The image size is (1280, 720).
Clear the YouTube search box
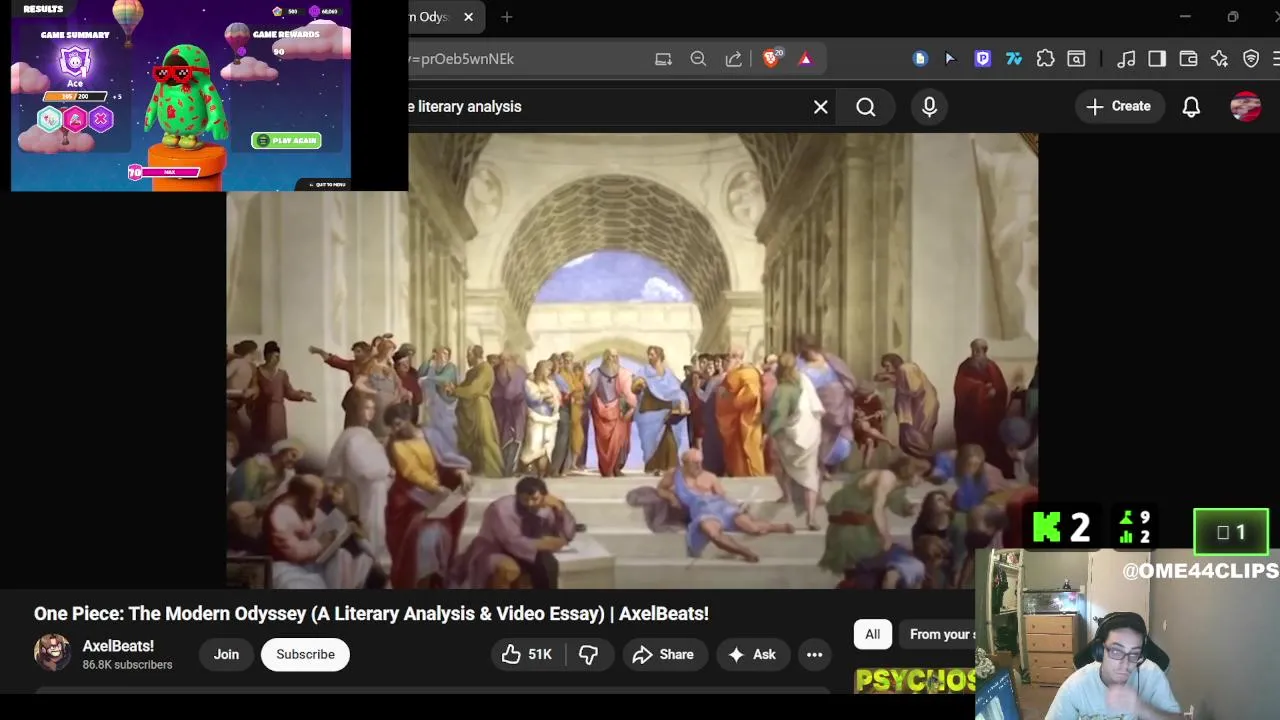[x=821, y=107]
